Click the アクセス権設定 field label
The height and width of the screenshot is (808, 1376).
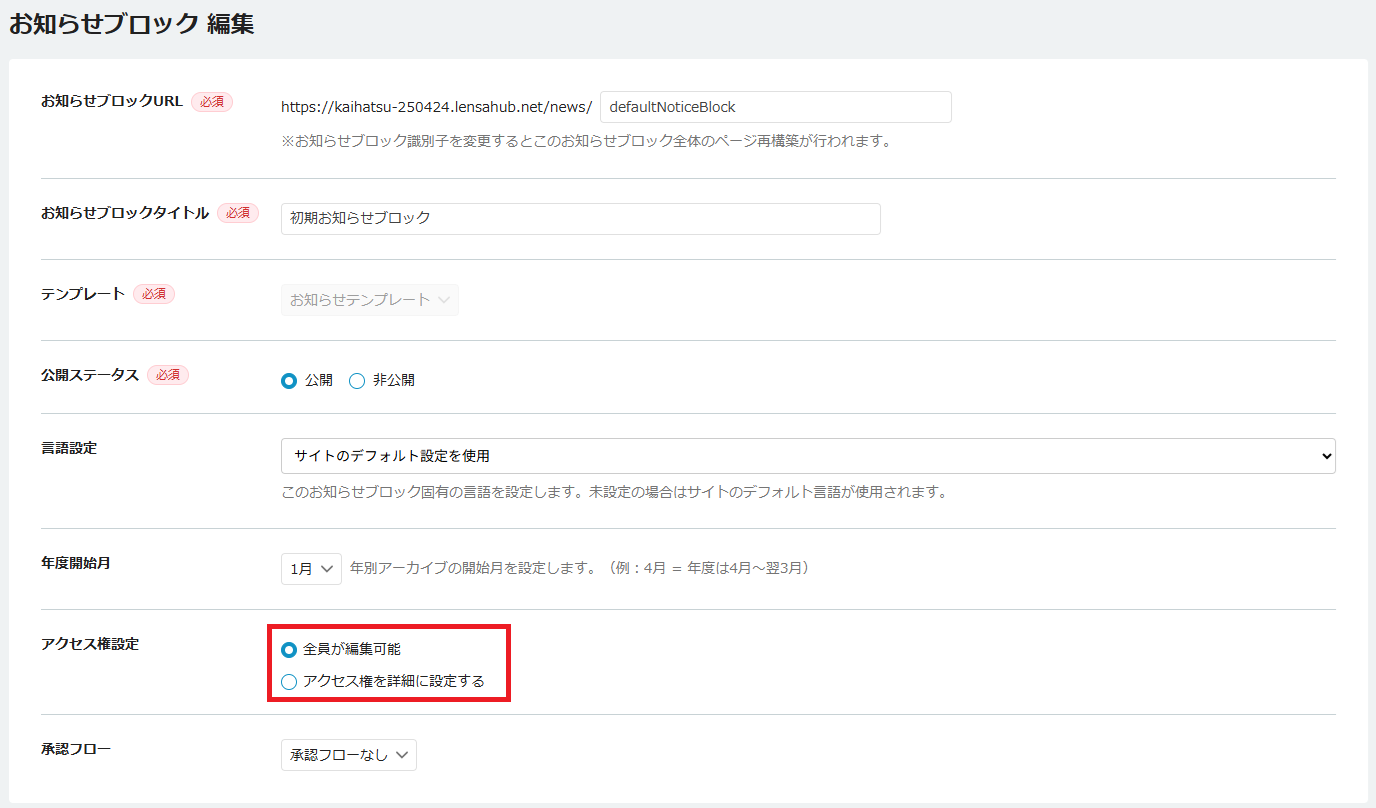[x=90, y=644]
